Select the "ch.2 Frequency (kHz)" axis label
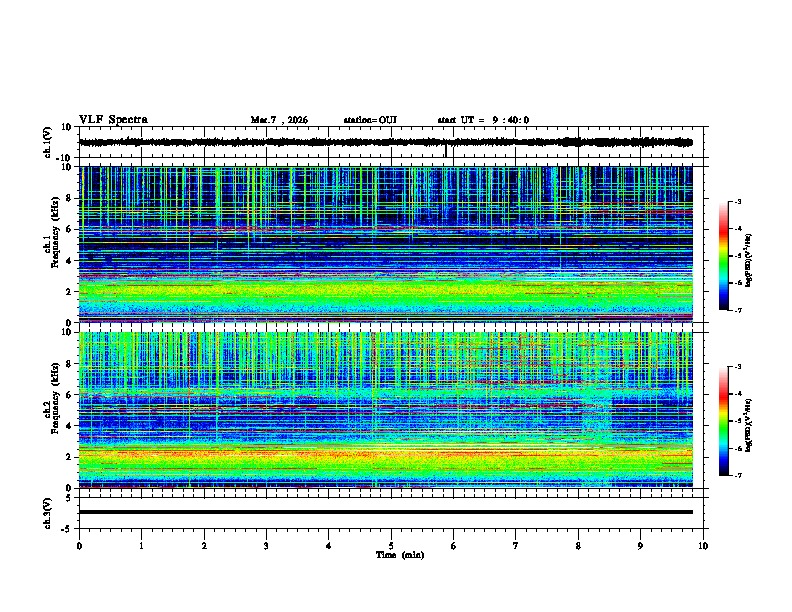This screenshot has height=612, width=792. (x=51, y=398)
